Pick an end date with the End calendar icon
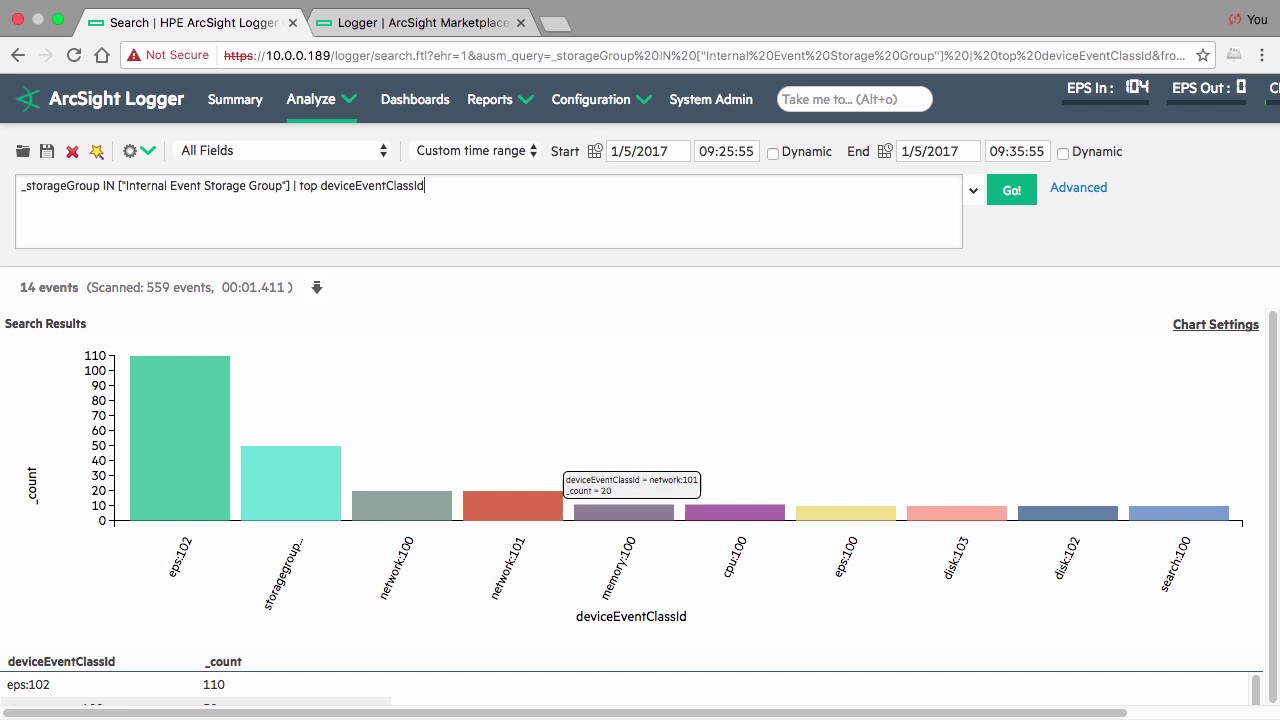Viewport: 1280px width, 720px height. point(885,151)
